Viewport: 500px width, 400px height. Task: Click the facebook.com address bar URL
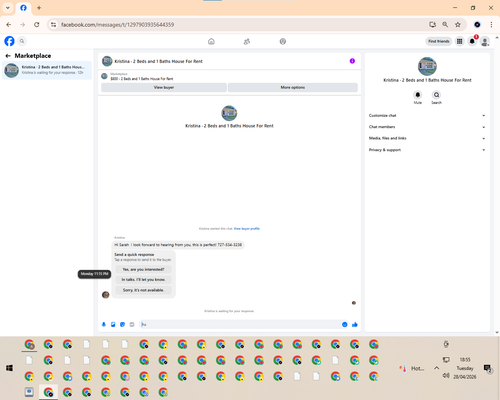tap(117, 25)
